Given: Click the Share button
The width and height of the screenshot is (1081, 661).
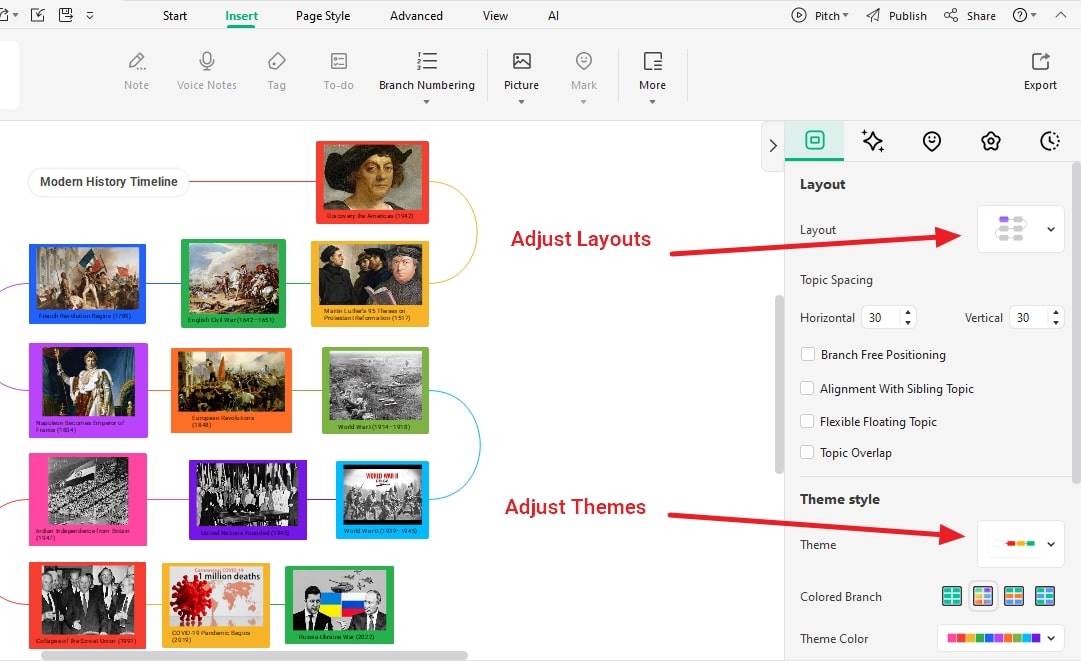Looking at the screenshot, I should point(969,15).
